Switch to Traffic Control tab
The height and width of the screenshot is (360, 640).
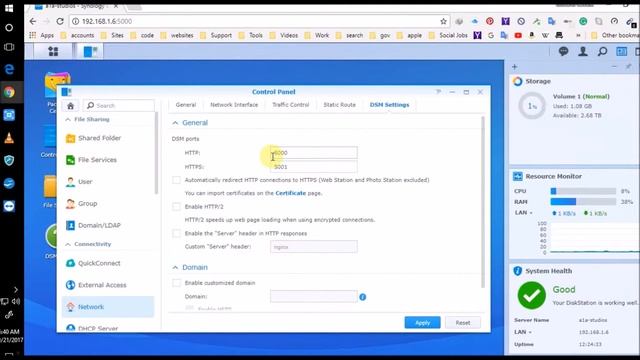pyautogui.click(x=291, y=105)
